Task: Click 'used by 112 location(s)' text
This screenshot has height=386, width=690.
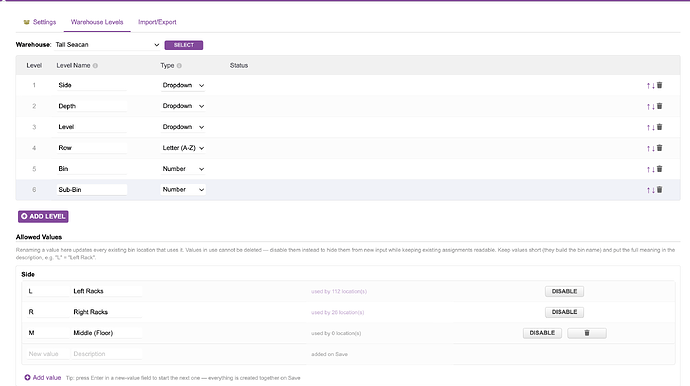Action: click(339, 291)
